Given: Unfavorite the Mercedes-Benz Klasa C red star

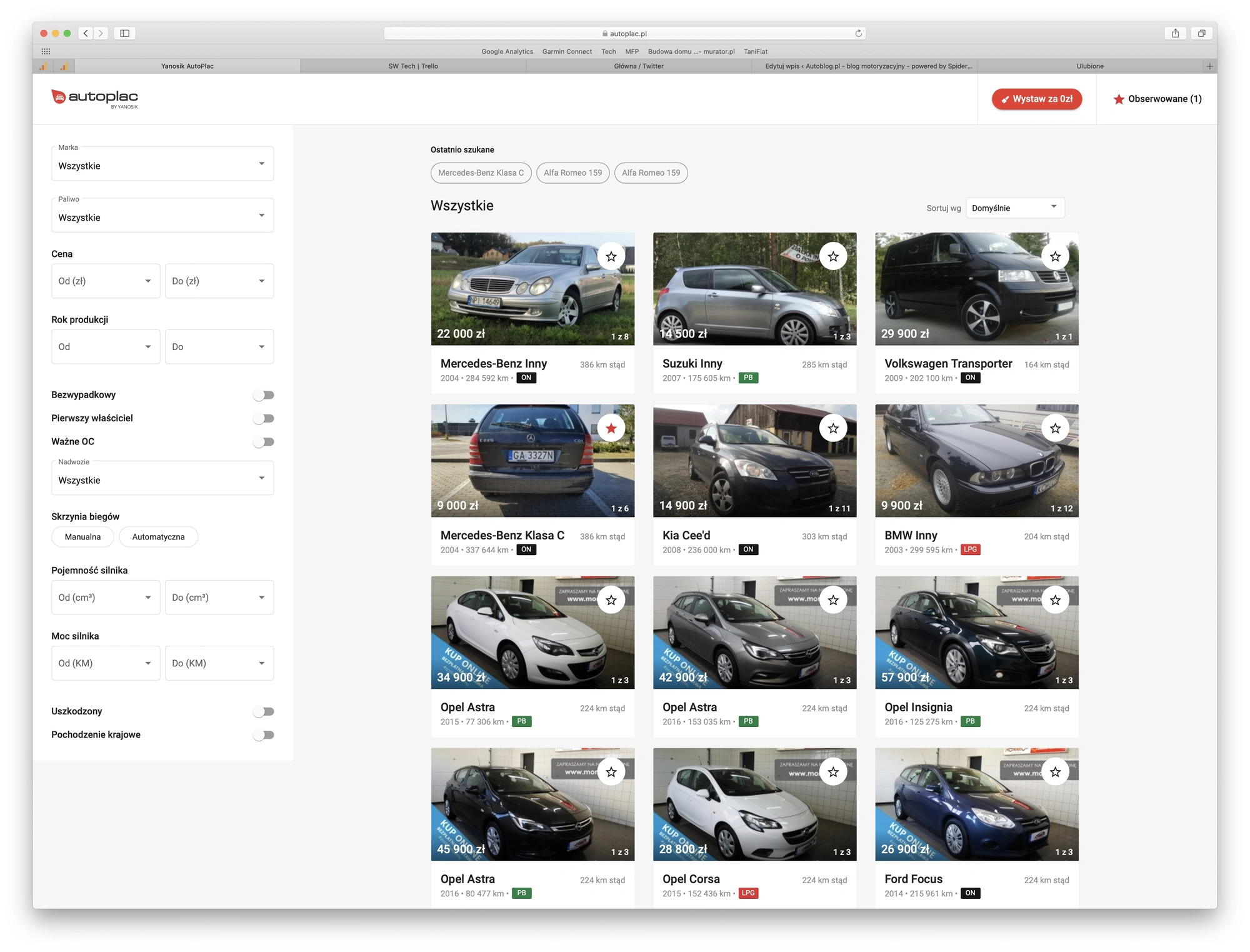Looking at the screenshot, I should [611, 428].
